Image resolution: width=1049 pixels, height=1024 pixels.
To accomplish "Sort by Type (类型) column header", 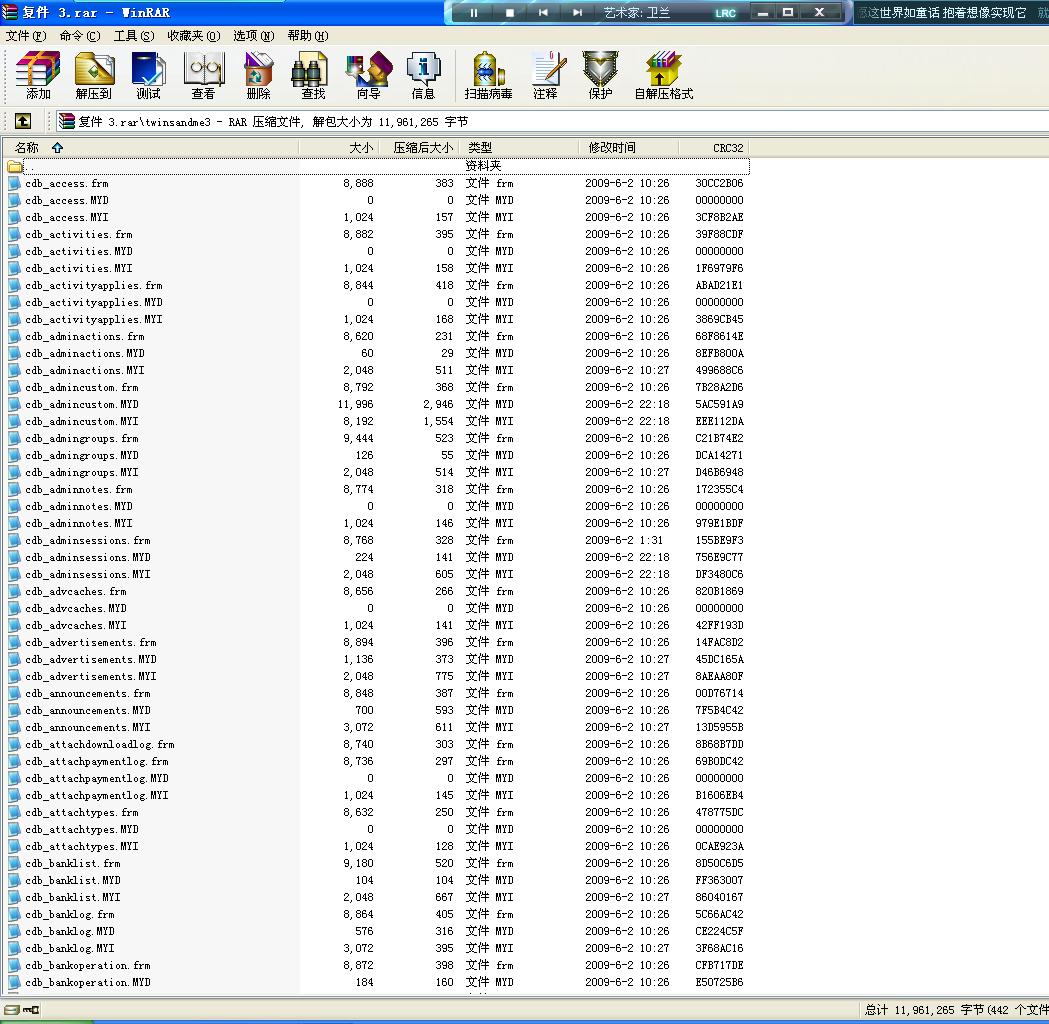I will coord(518,148).
